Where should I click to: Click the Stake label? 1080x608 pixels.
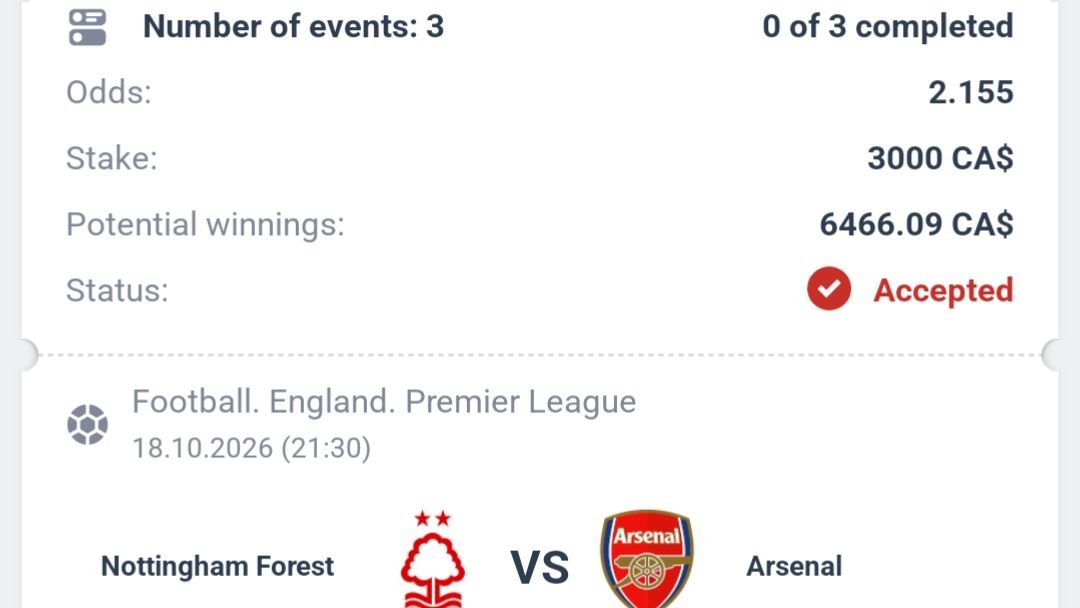pos(112,158)
